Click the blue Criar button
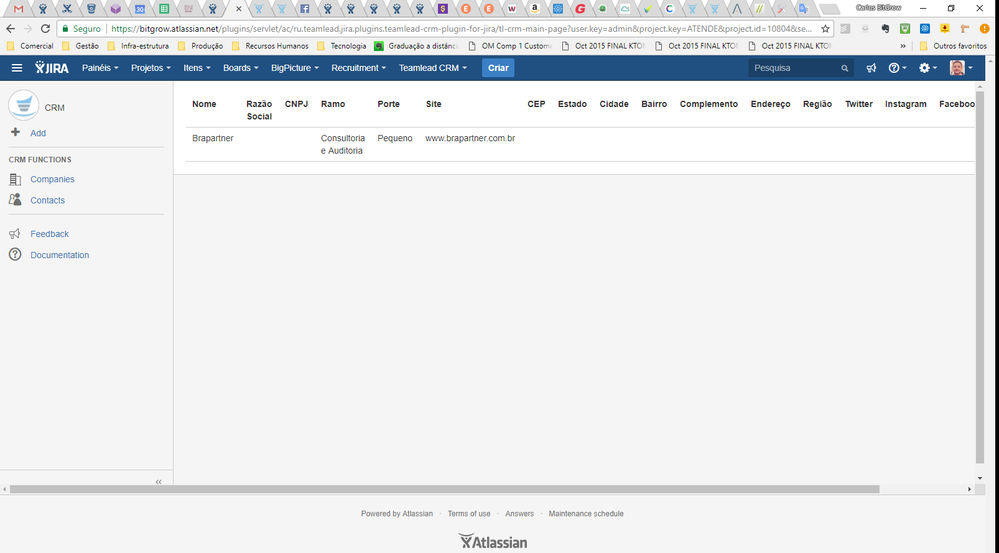 click(498, 68)
